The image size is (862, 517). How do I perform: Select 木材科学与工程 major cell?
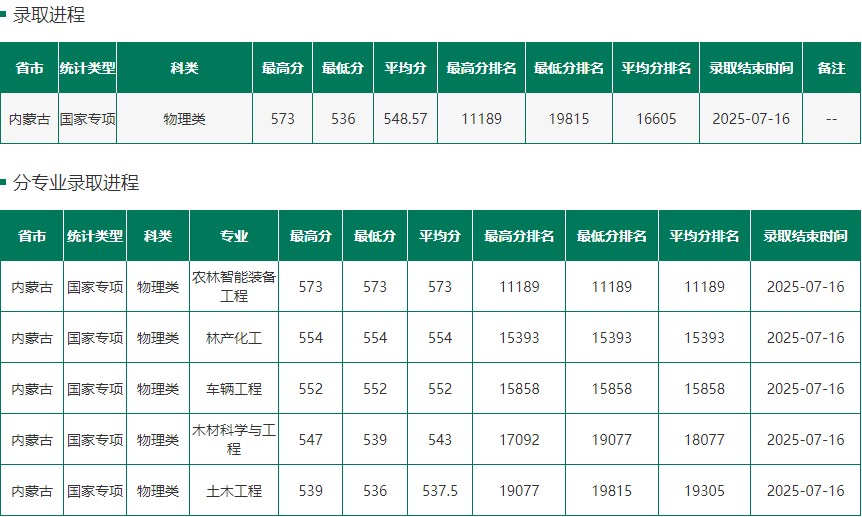[x=234, y=439]
